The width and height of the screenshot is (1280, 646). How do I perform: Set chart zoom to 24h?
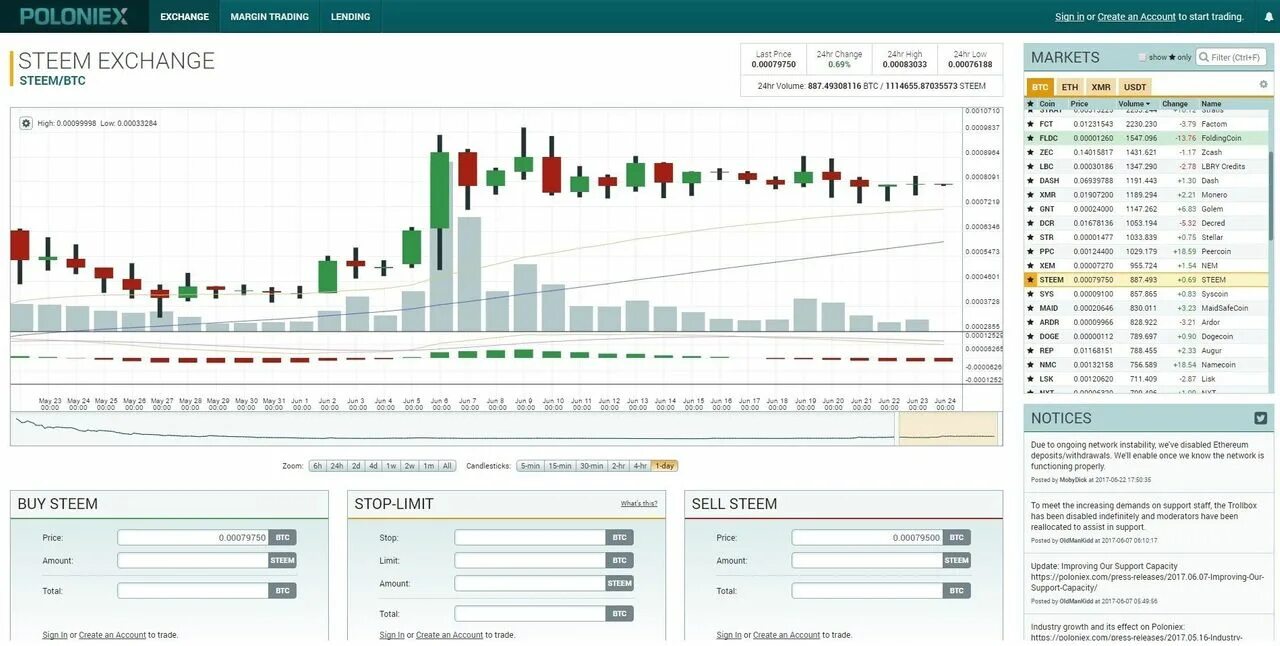(x=337, y=466)
